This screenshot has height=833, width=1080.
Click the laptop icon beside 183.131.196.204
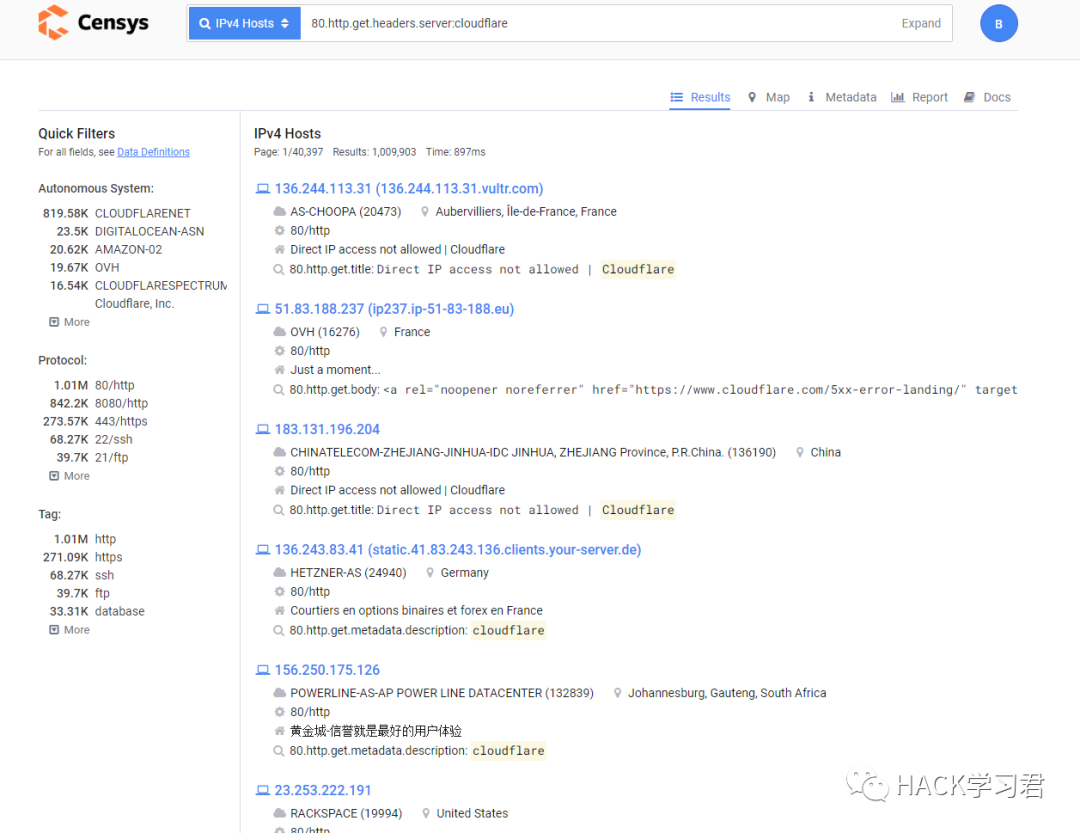(x=262, y=429)
